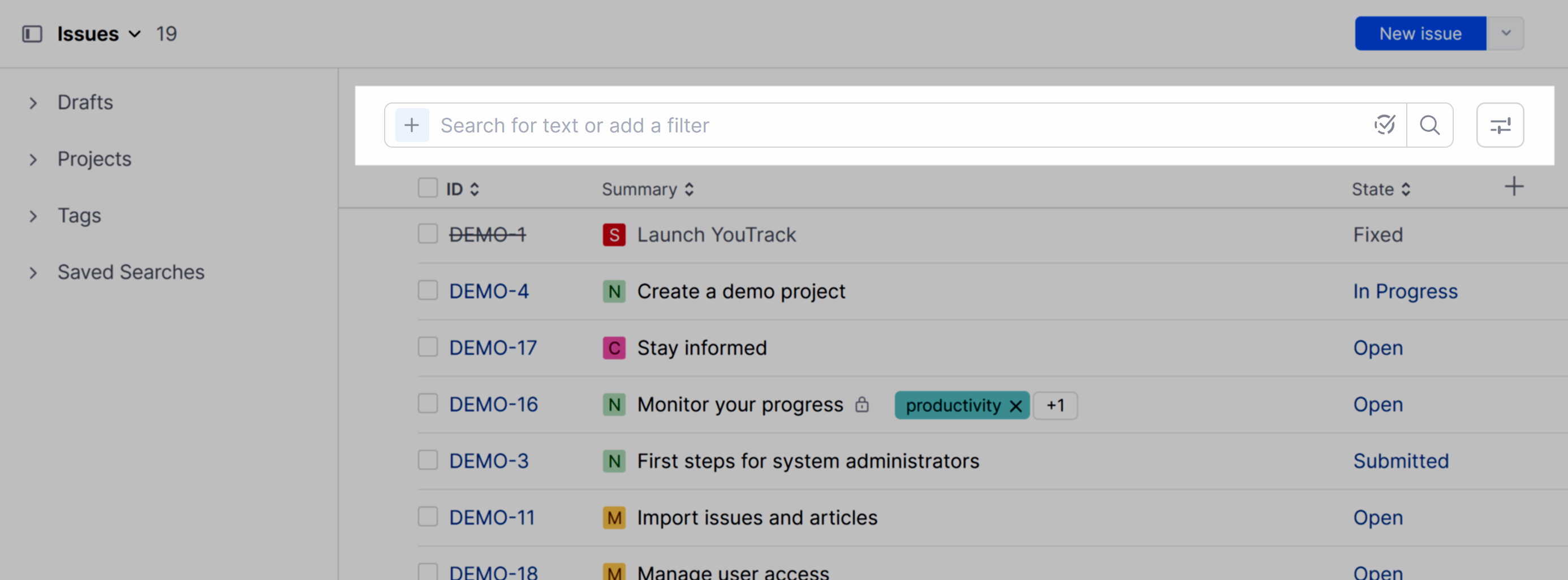Screen dimensions: 1568x580
Task: Remove the productivity tag via its X
Action: point(1015,405)
